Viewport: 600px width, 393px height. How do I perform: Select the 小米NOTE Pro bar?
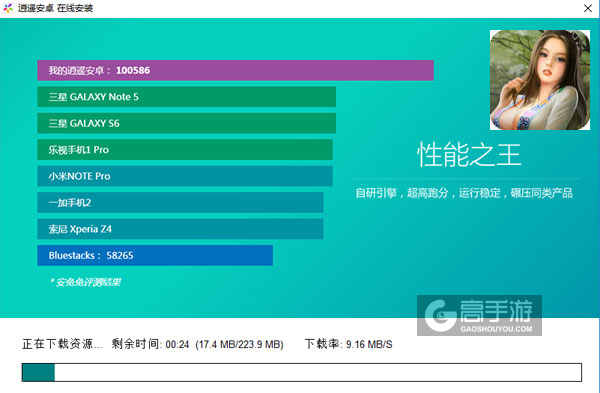click(185, 176)
